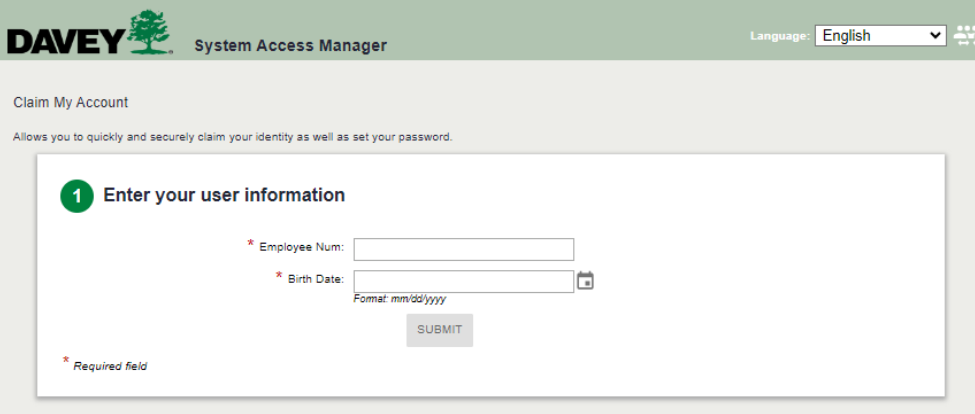Focus the Birth Date text field
The height and width of the screenshot is (414, 975).
(464, 281)
